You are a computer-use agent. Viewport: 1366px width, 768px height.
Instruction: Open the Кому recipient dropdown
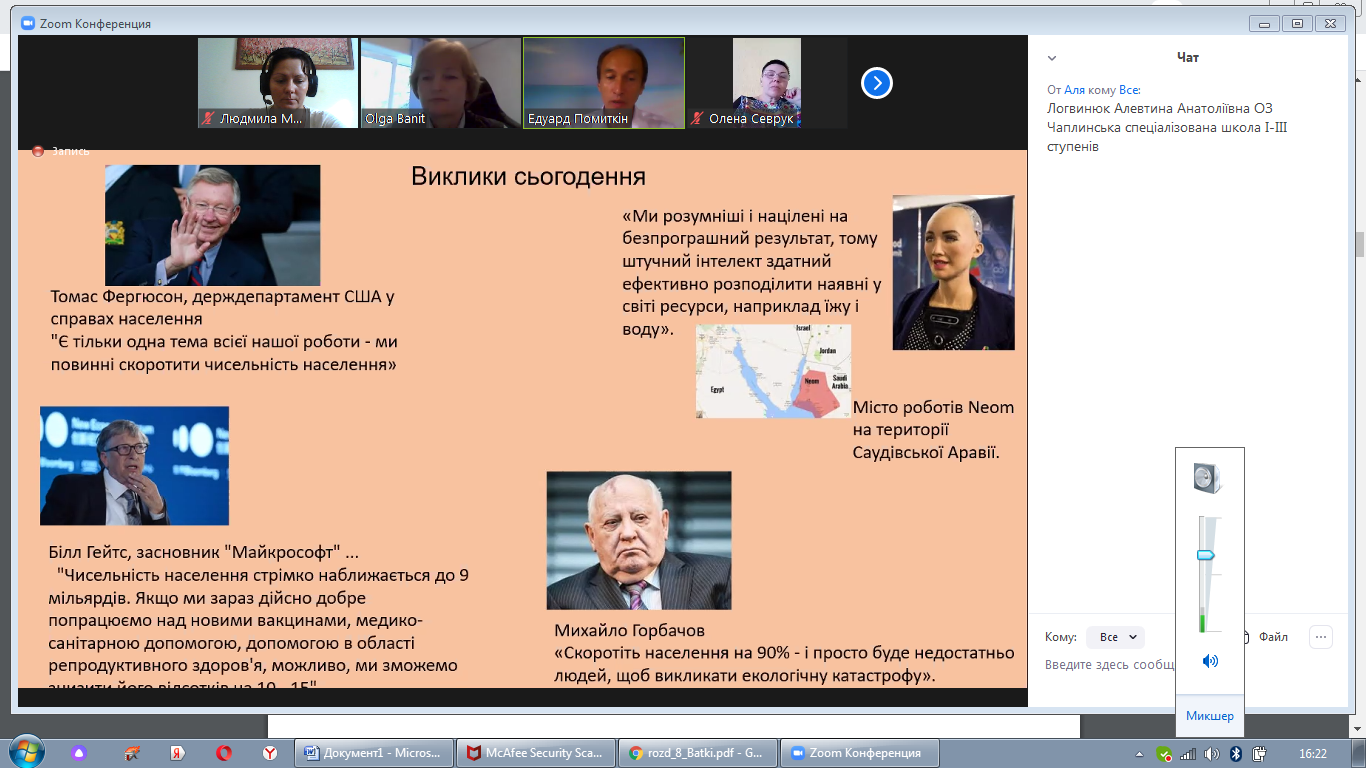coord(1115,637)
